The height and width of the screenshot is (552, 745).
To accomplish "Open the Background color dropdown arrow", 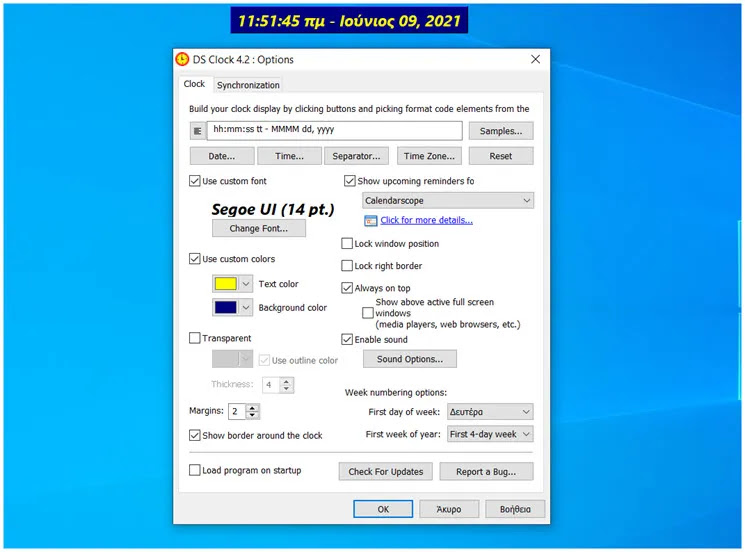I will [x=246, y=307].
